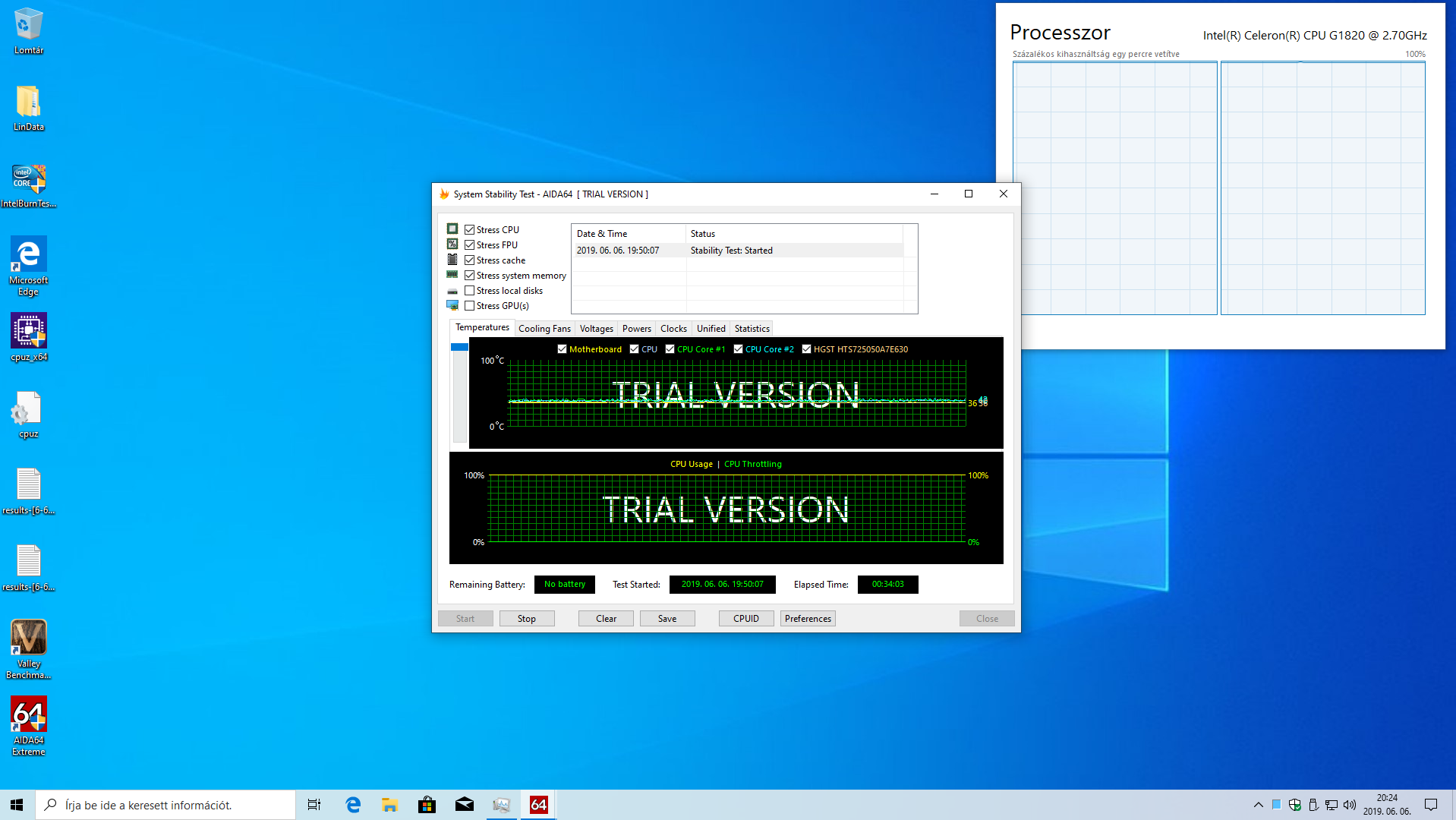The image size is (1456, 820).
Task: Open the Action Center notifications
Action: pyautogui.click(x=1431, y=805)
